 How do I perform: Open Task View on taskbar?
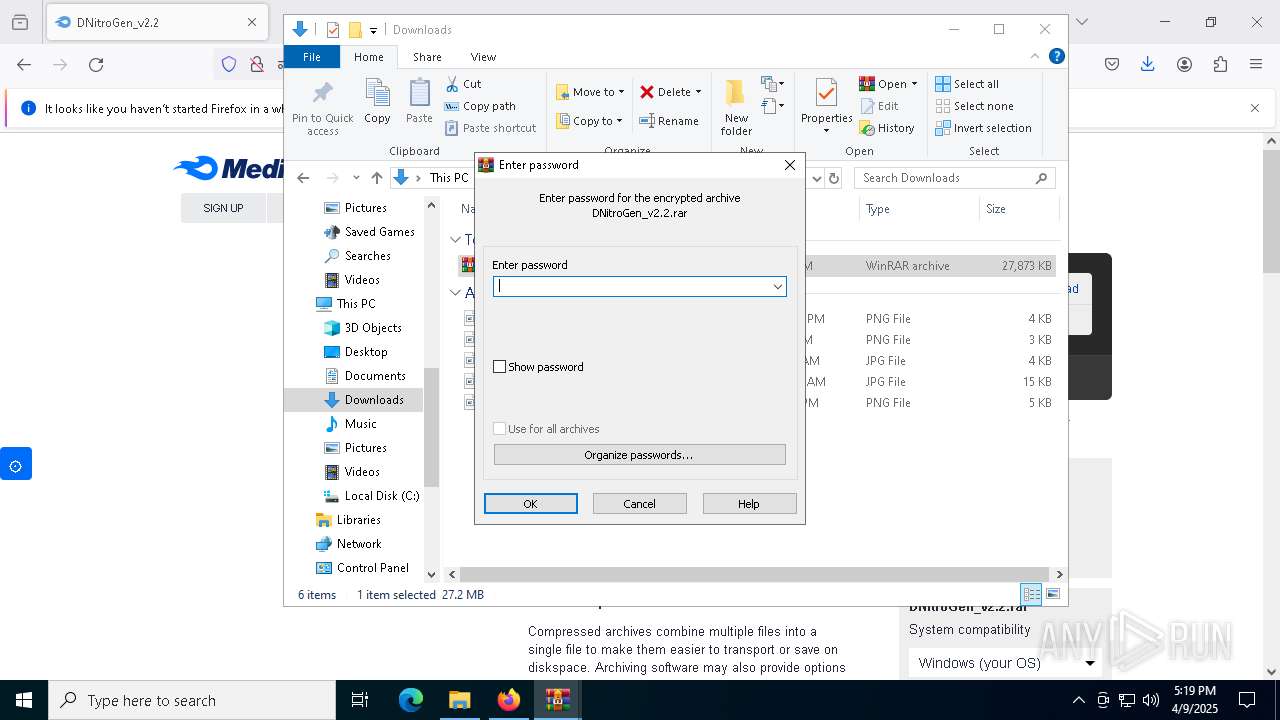tap(361, 700)
